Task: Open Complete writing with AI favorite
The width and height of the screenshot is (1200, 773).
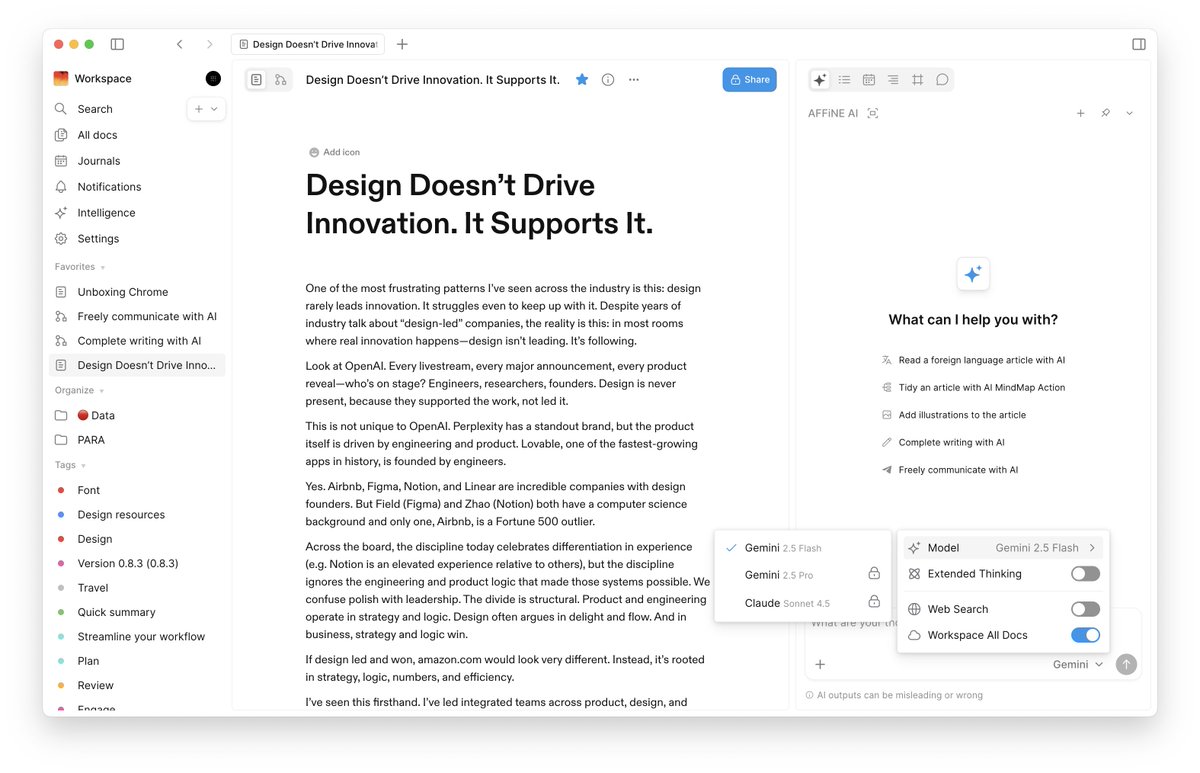Action: click(138, 341)
